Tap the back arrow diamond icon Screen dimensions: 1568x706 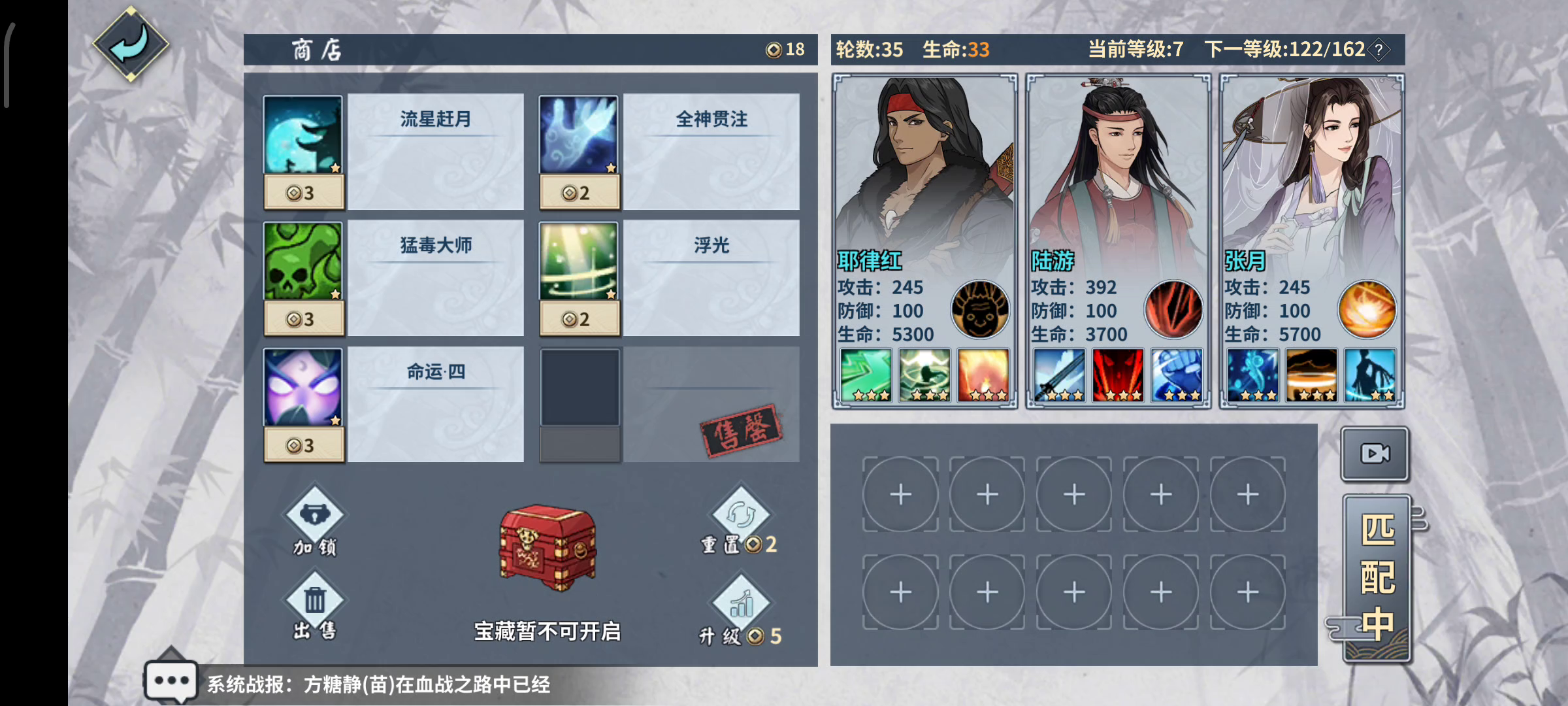(x=131, y=44)
